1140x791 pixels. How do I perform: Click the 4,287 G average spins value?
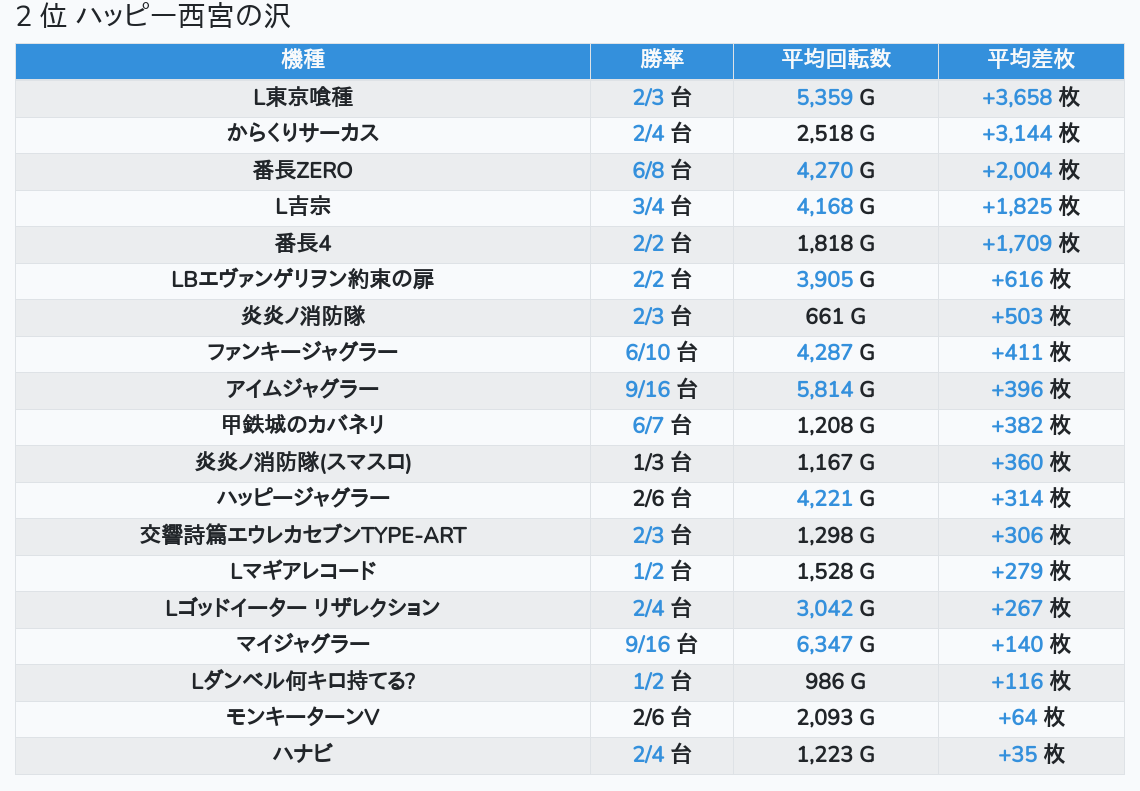click(835, 353)
